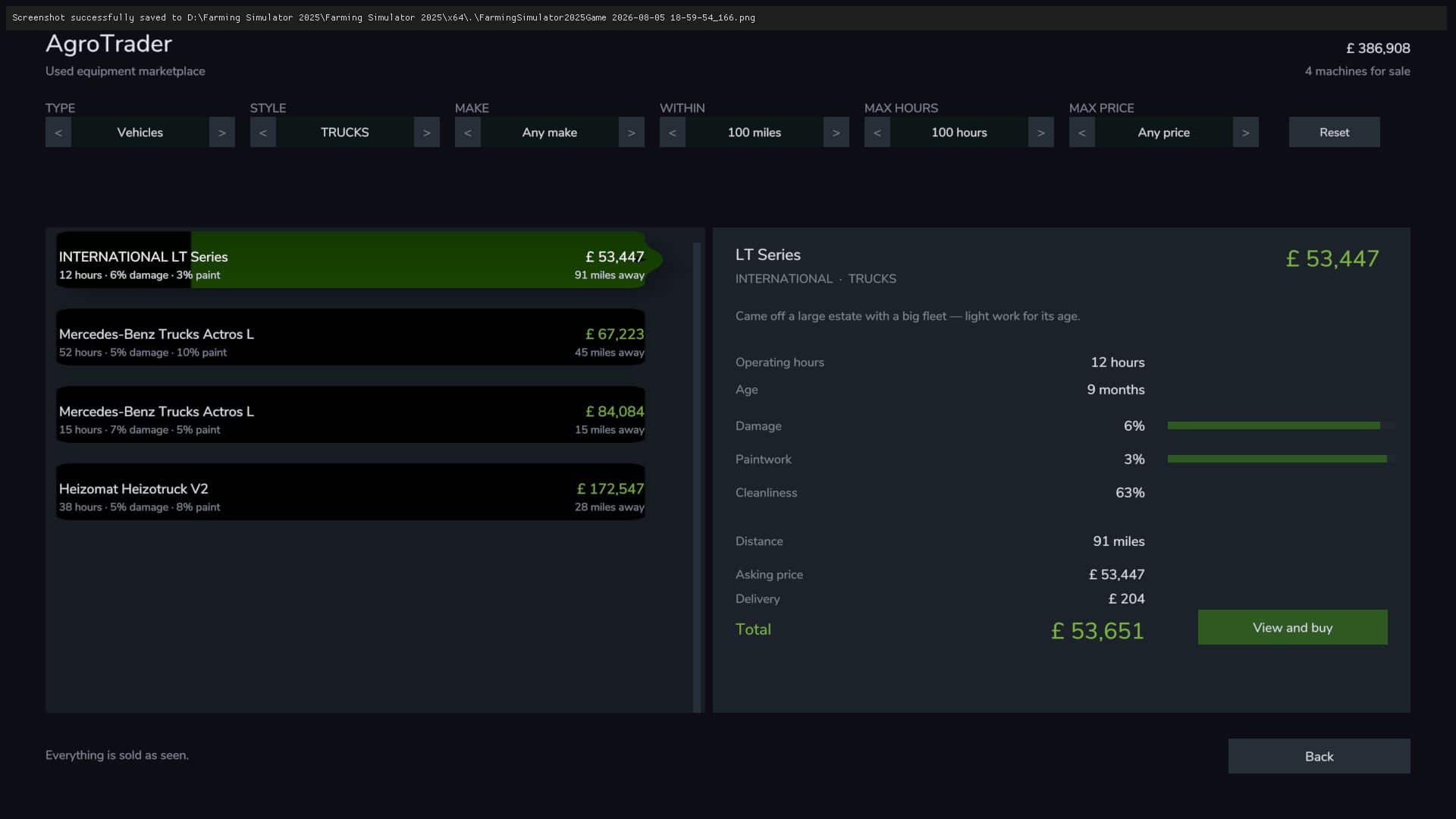Raise the MAX HOURS filter
Screen dimensions: 1456x819
point(1041,132)
